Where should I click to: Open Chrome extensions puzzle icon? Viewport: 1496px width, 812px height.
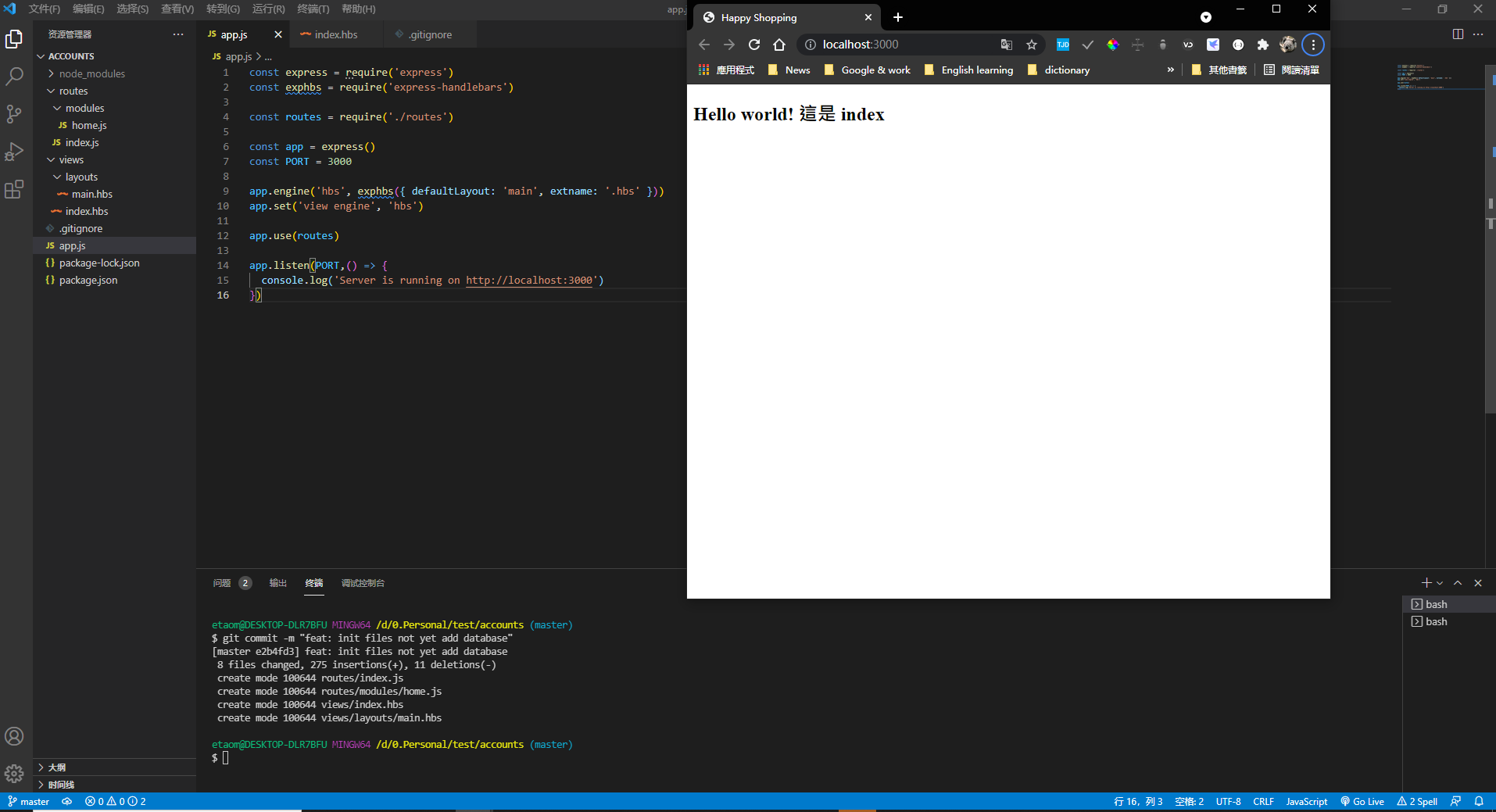pos(1262,45)
